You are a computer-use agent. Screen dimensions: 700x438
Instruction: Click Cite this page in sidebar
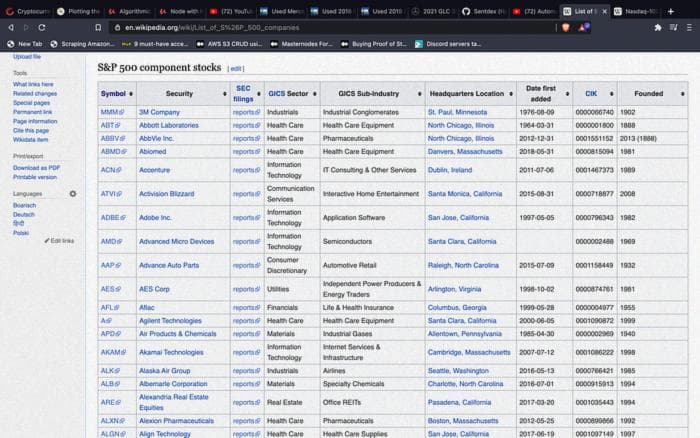(x=31, y=130)
